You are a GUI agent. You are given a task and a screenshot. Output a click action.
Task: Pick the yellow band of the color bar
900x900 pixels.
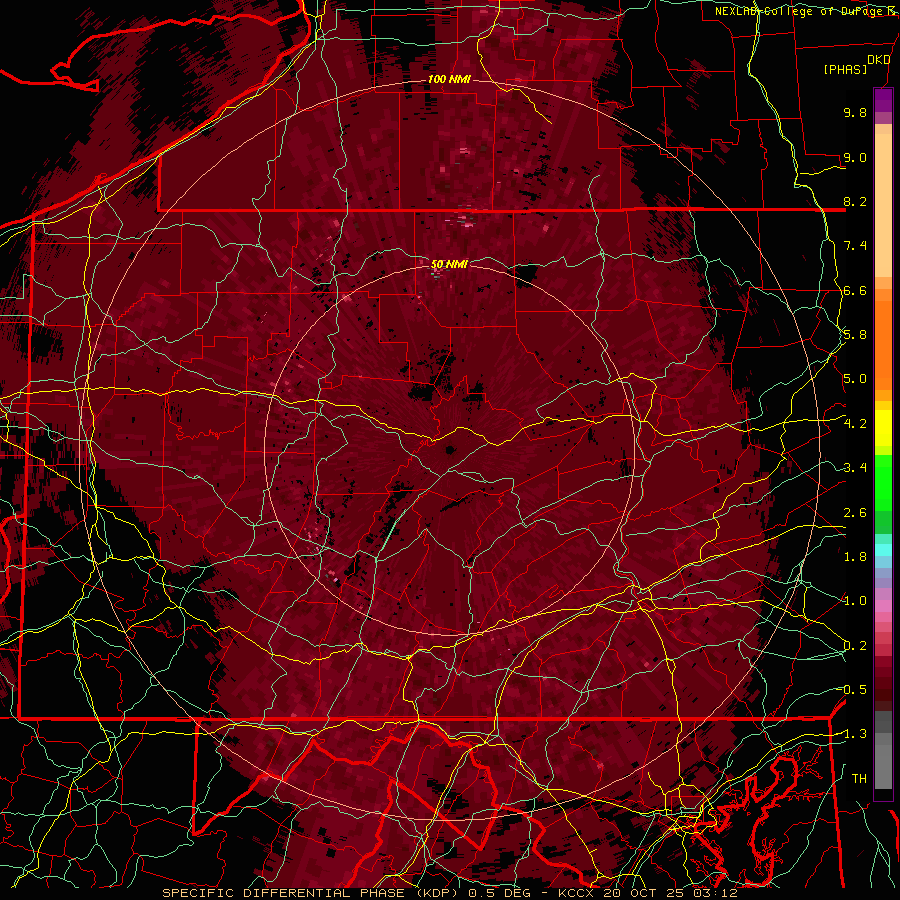[883, 428]
